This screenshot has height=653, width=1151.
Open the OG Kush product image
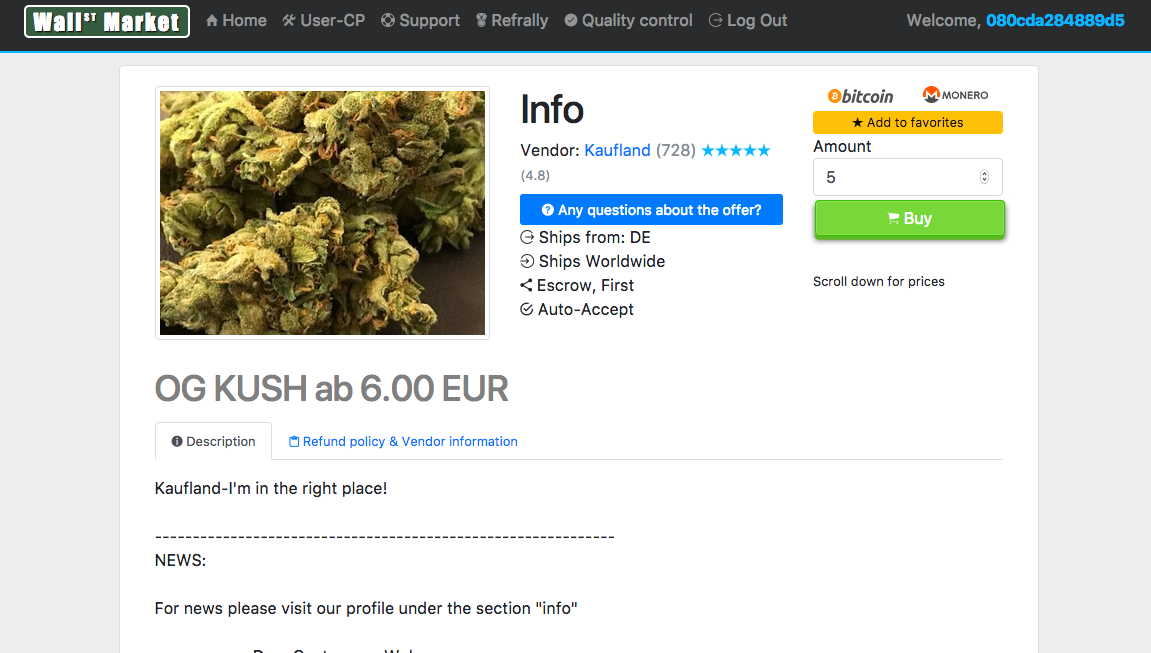[322, 213]
